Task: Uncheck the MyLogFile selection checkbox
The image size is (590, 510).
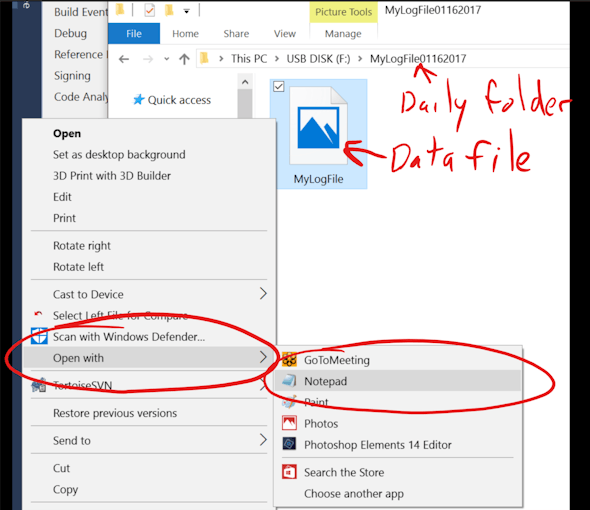Action: [279, 87]
